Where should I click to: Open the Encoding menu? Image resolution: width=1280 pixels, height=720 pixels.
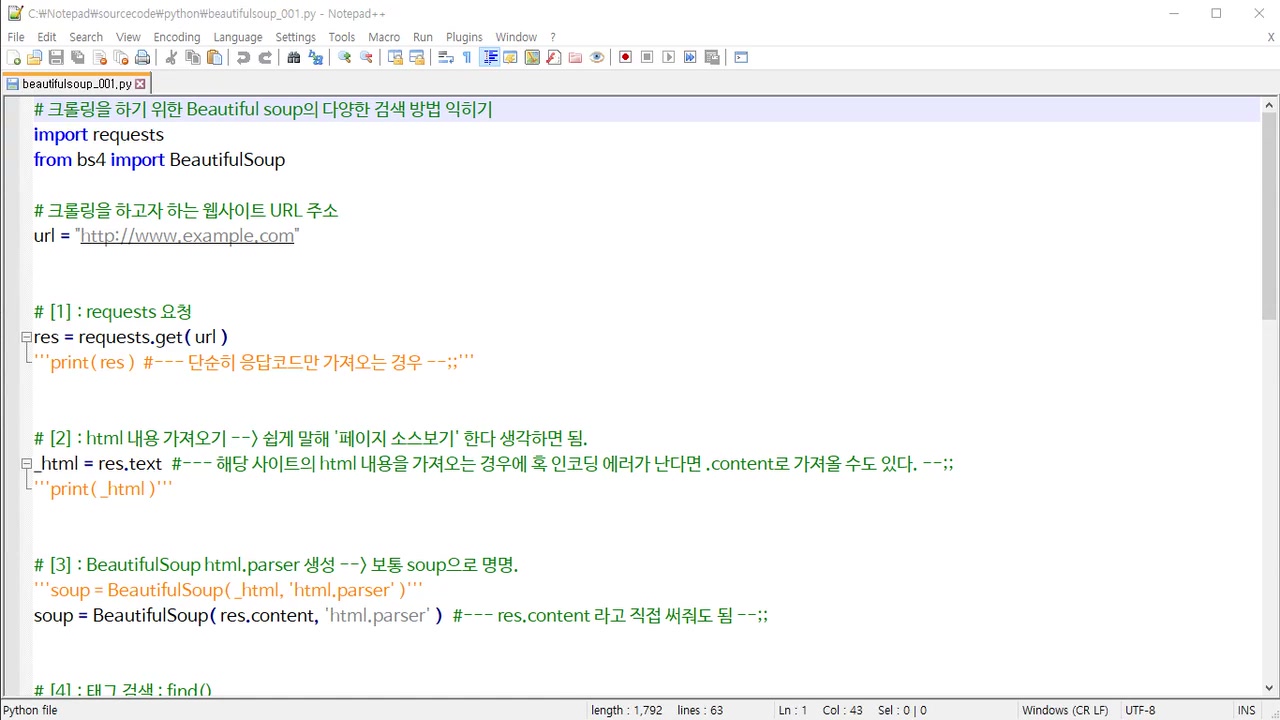coord(177,37)
